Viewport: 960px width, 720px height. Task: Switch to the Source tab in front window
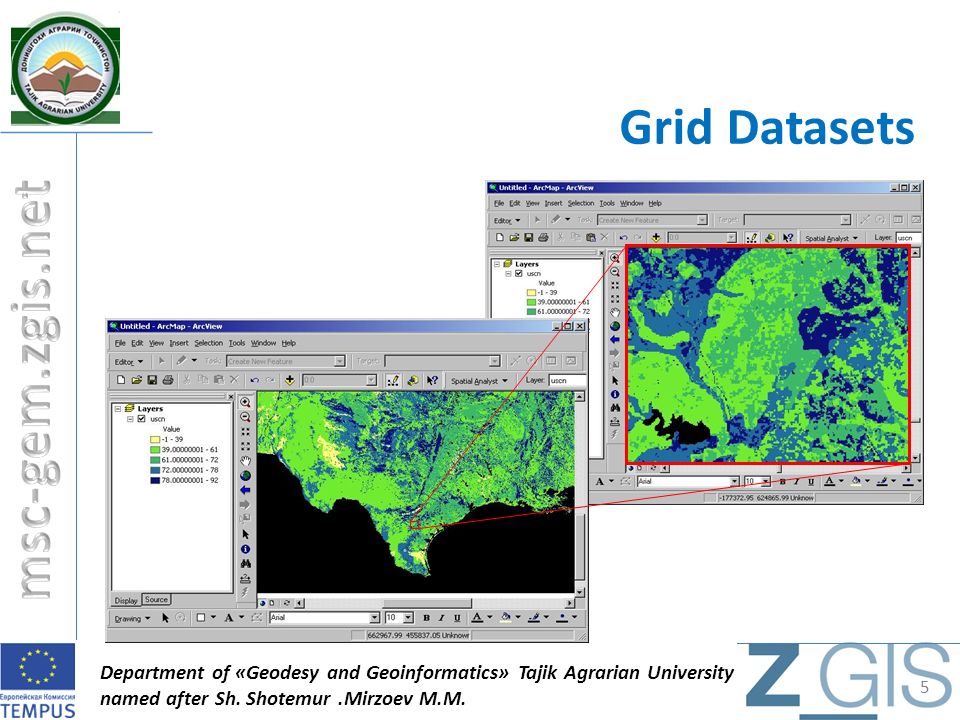(x=156, y=599)
